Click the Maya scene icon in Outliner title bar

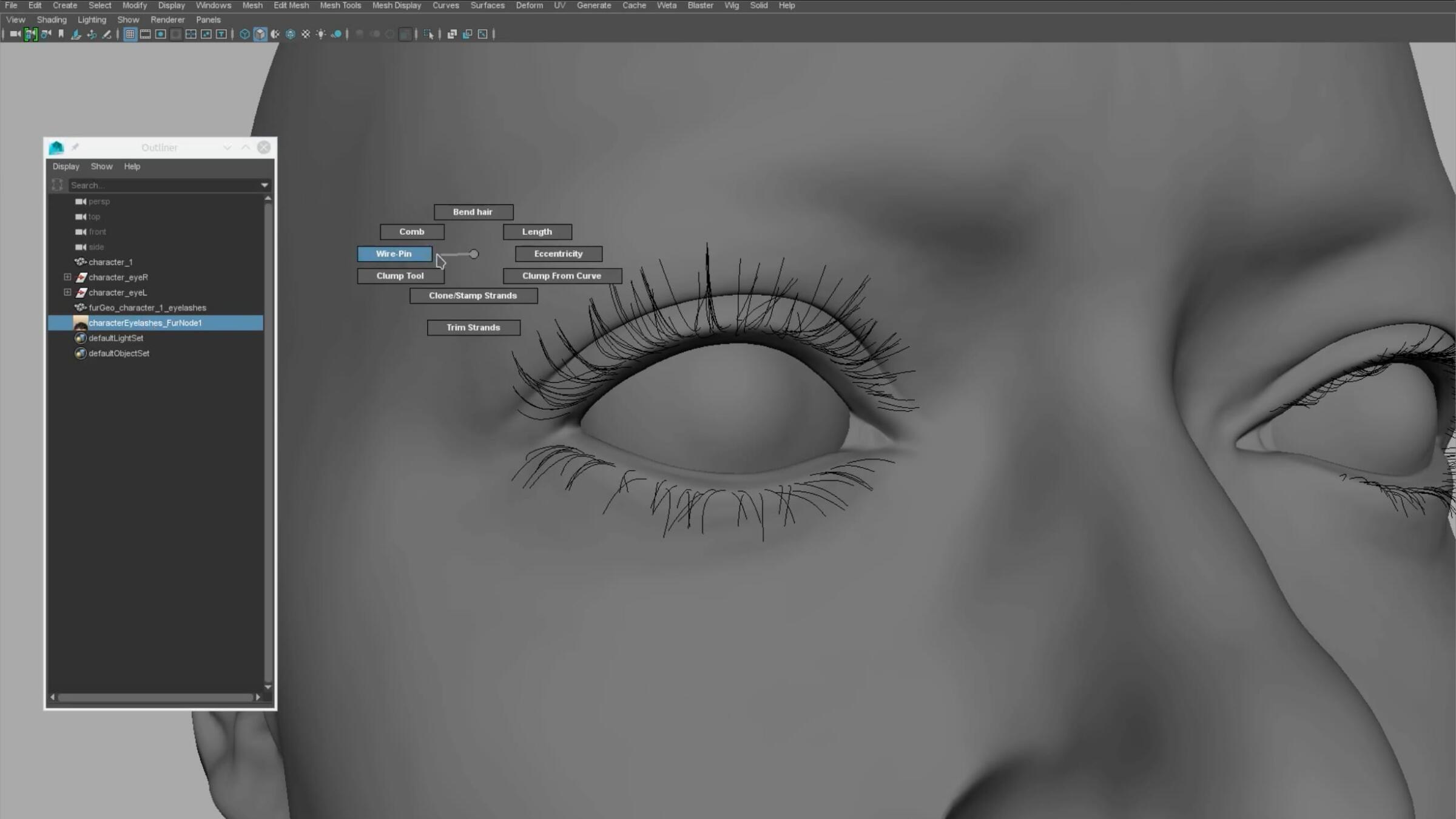56,147
